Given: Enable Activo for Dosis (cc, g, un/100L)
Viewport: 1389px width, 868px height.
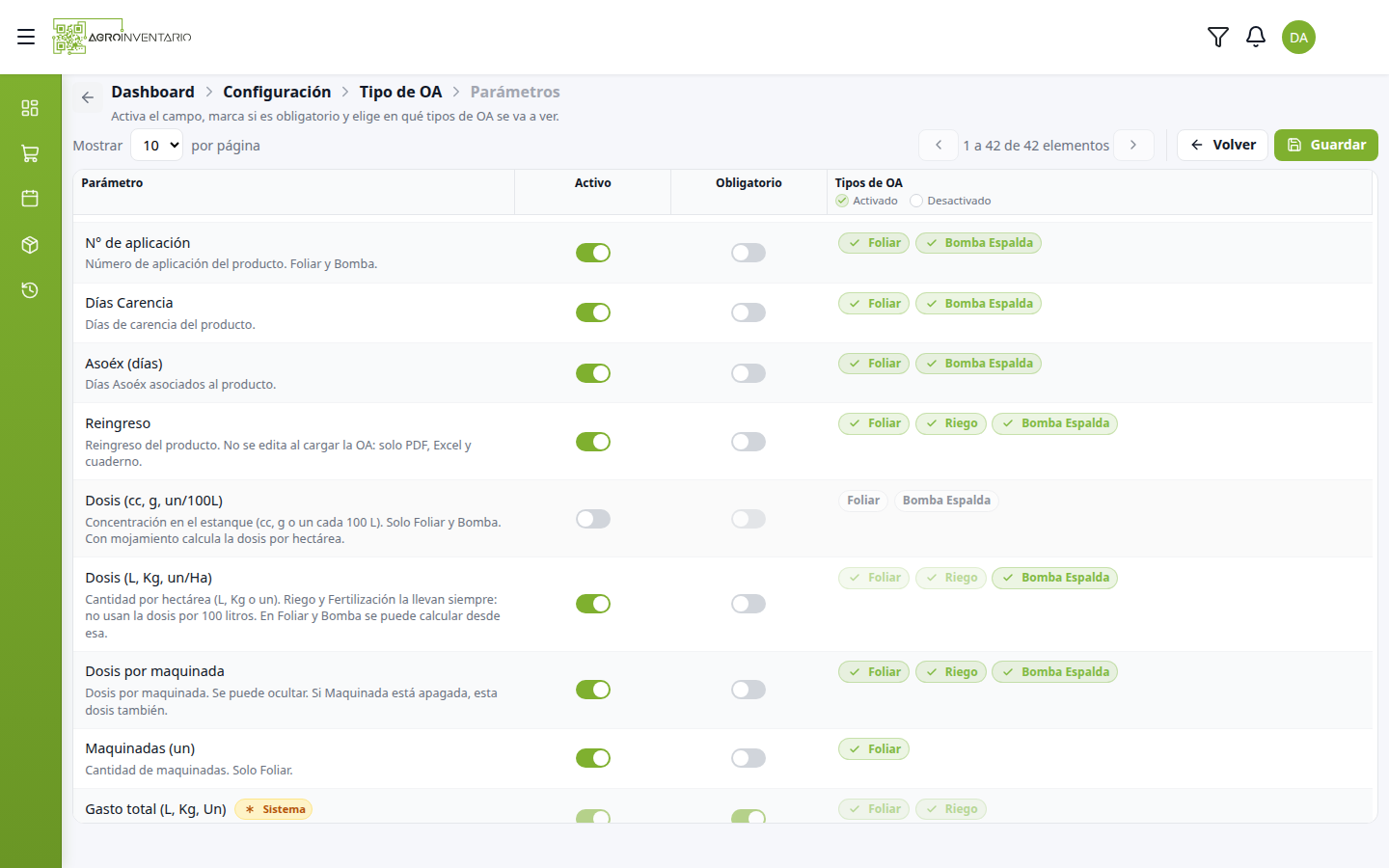Looking at the screenshot, I should point(593,519).
